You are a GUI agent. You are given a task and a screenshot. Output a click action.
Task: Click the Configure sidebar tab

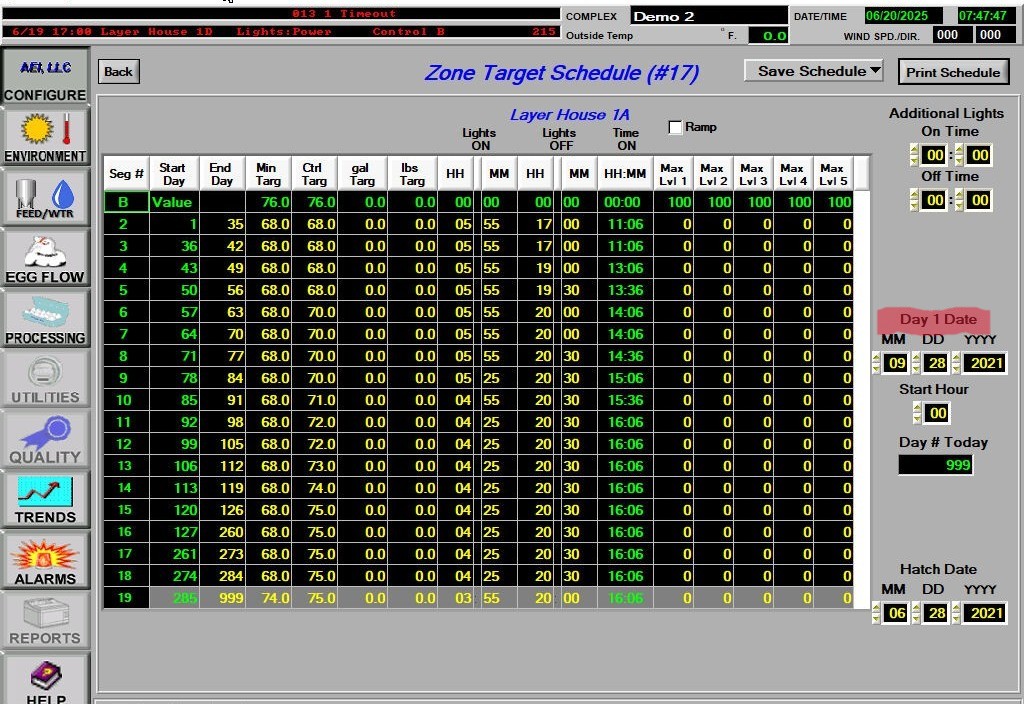45,76
